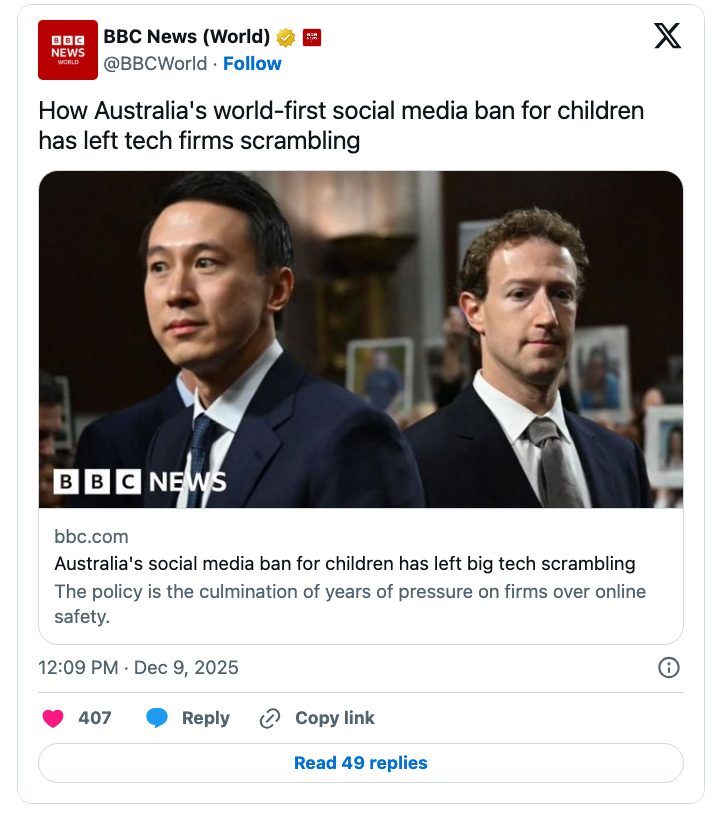This screenshot has height=813, width=717.
Task: Click the bbc.com domain label
Action: tap(91, 537)
